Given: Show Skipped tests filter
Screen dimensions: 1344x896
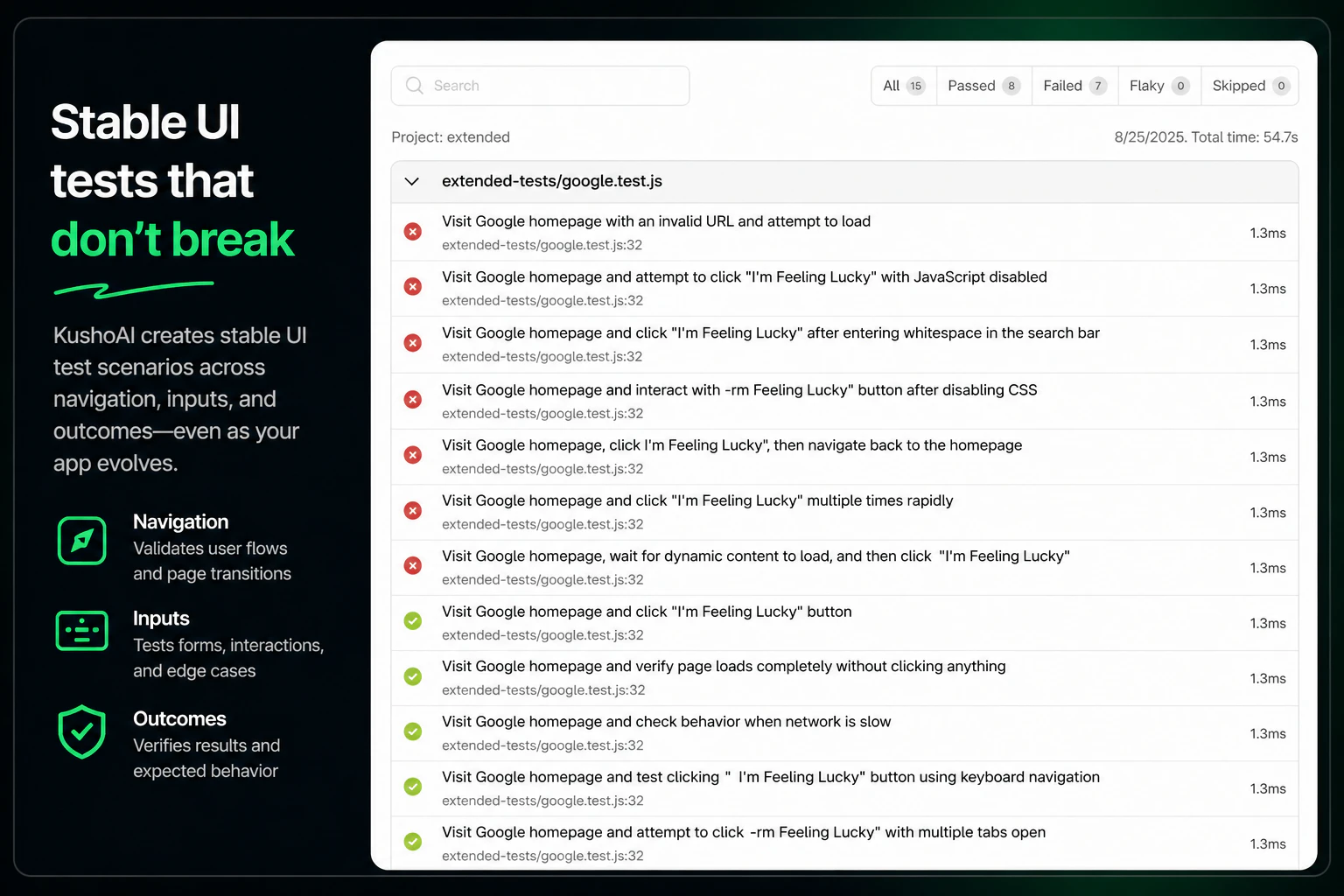Looking at the screenshot, I should coord(1250,86).
